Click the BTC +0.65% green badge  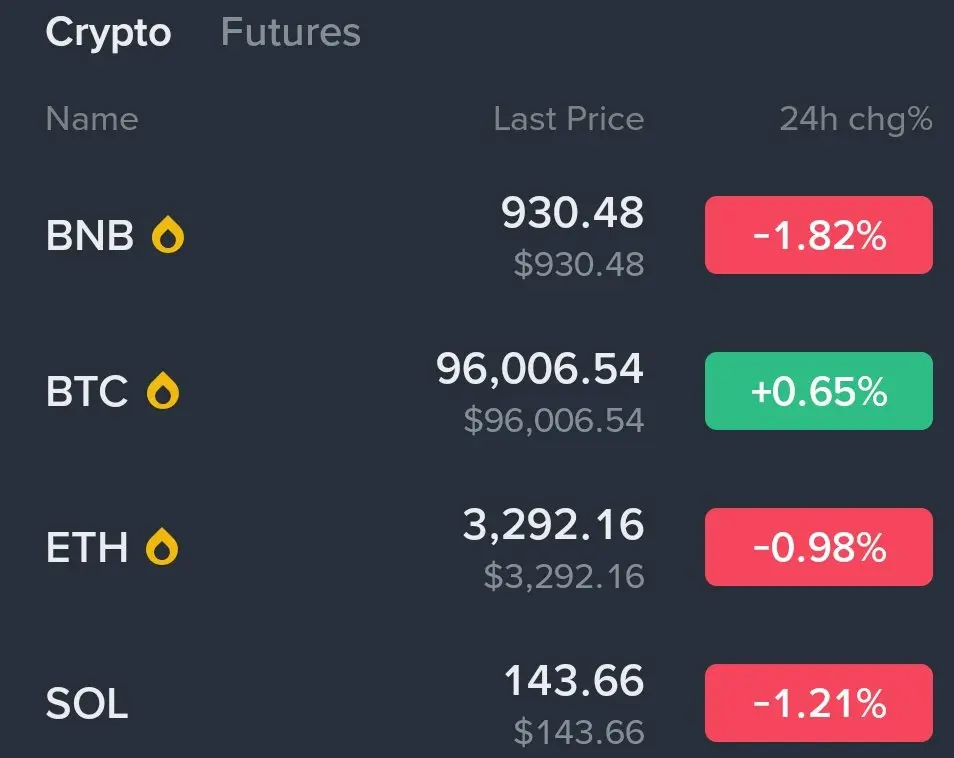coord(819,391)
